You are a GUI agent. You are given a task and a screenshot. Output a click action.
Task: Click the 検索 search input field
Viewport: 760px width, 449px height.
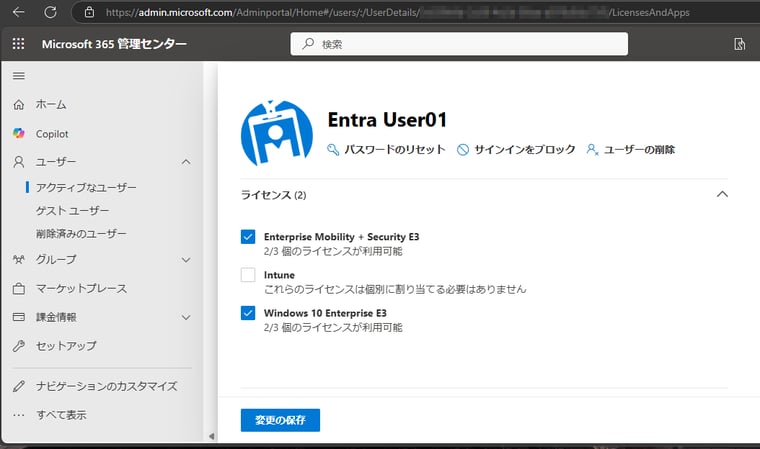click(x=459, y=44)
